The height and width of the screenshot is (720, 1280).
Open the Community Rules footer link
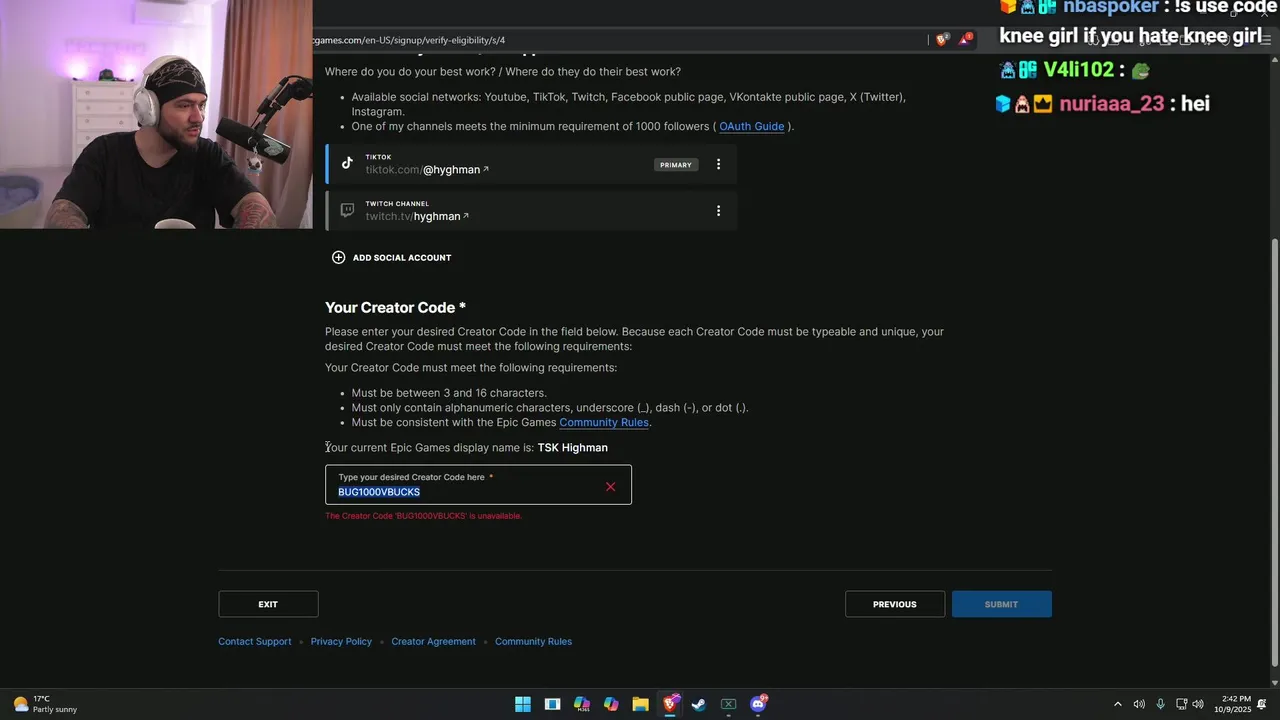click(533, 641)
